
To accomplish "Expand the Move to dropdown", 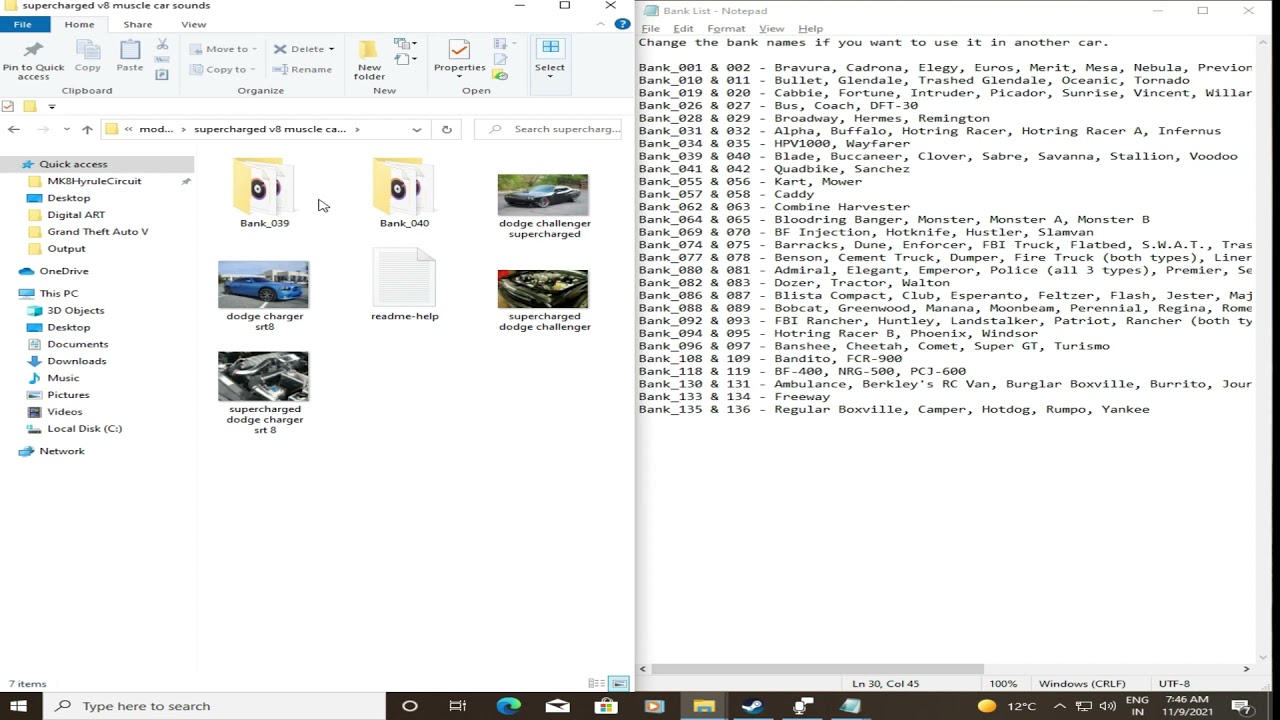I will point(255,49).
